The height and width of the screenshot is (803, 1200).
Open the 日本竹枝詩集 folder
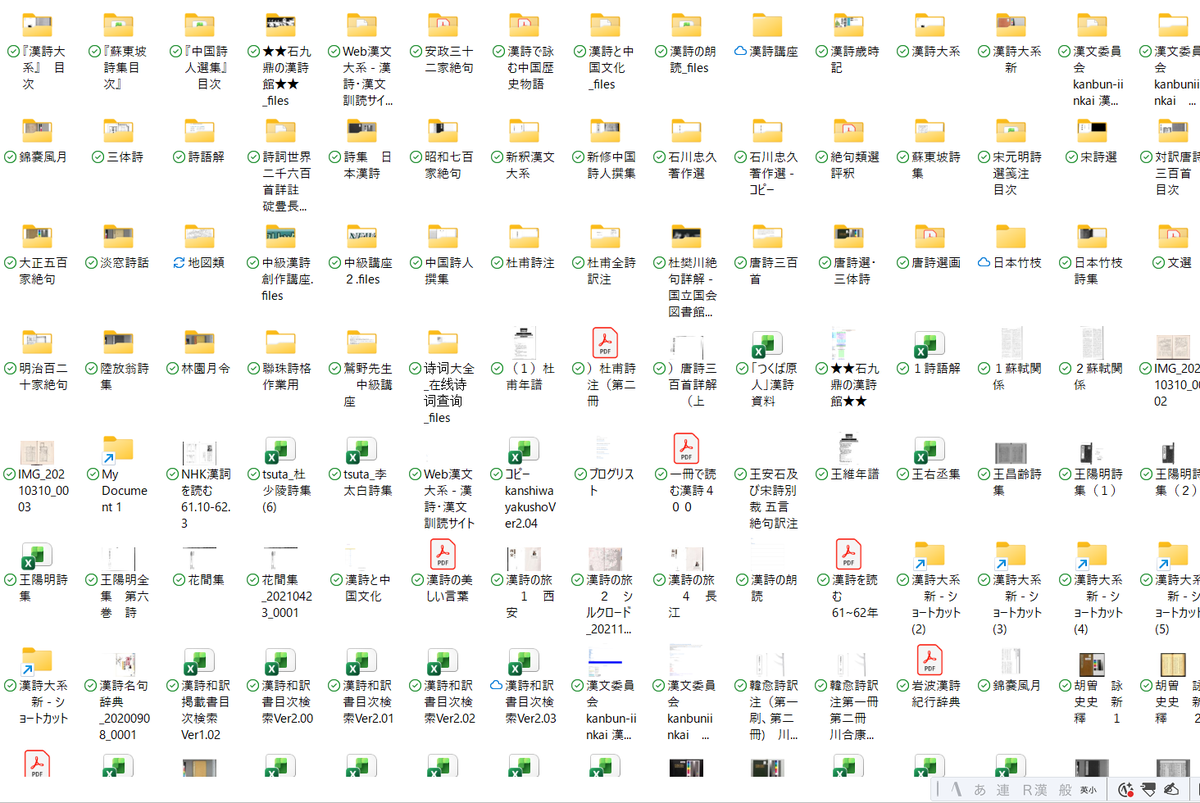[x=1092, y=236]
